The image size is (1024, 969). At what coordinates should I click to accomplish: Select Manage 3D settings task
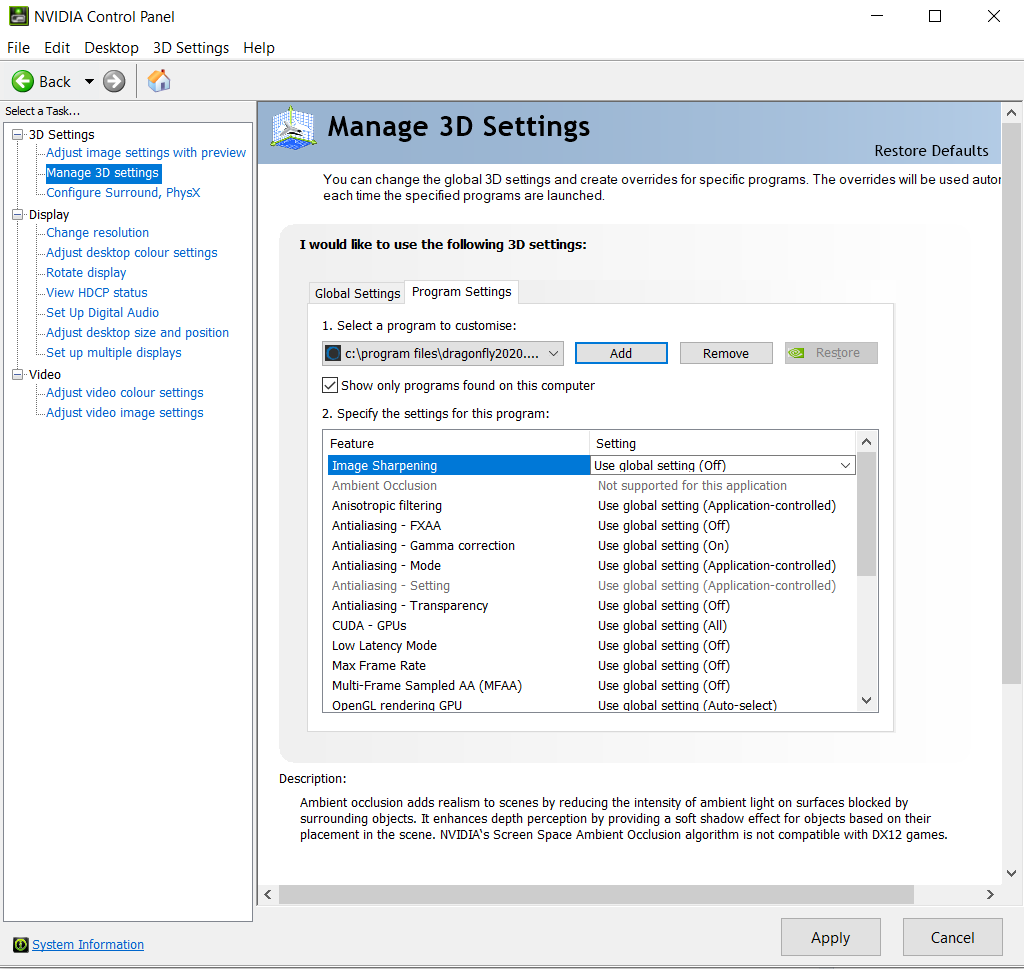103,172
